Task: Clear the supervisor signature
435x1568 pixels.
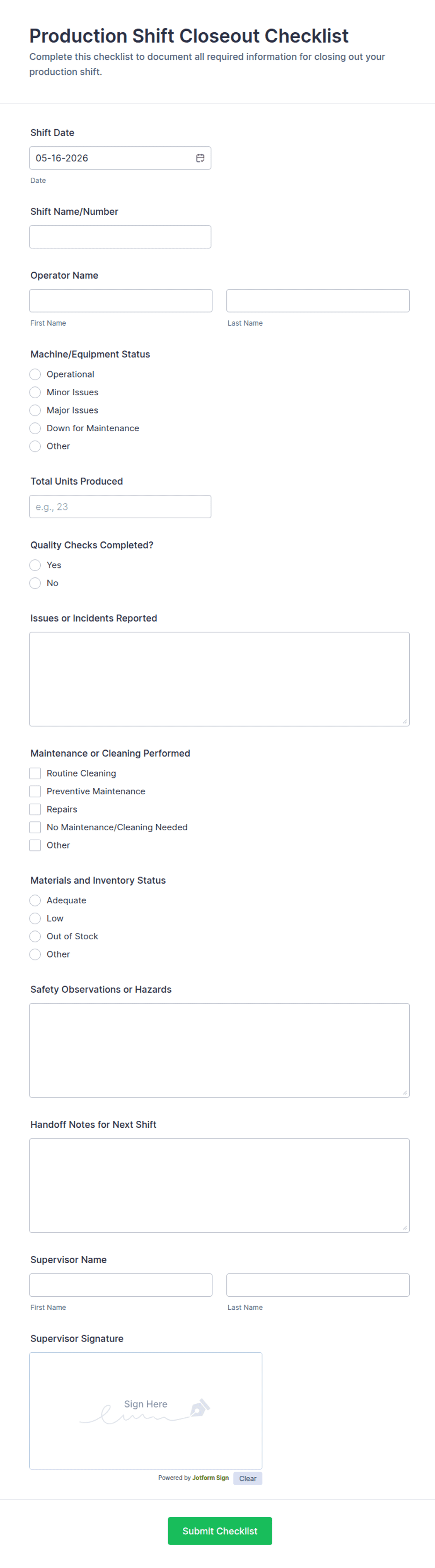Action: pyautogui.click(x=247, y=1479)
